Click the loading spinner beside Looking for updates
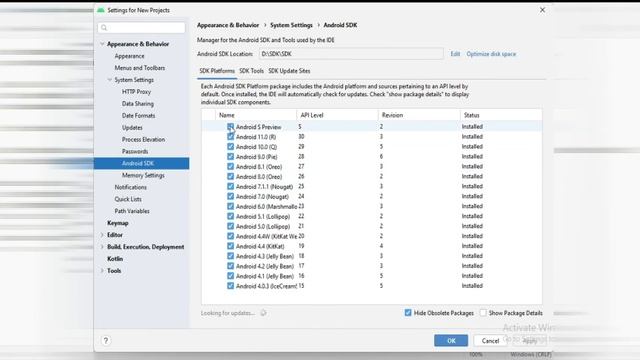Screen dimensions: 640x360 263,313
